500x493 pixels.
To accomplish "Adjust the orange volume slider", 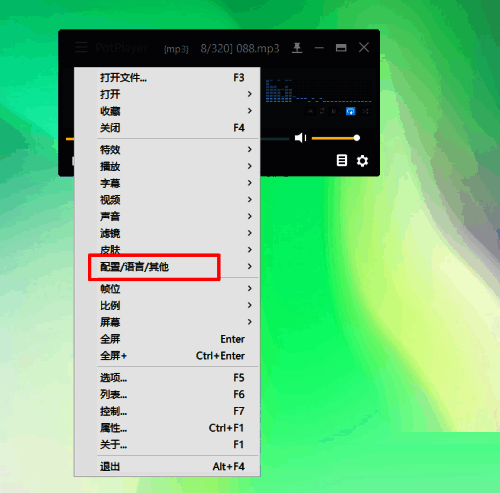I will (x=336, y=138).
